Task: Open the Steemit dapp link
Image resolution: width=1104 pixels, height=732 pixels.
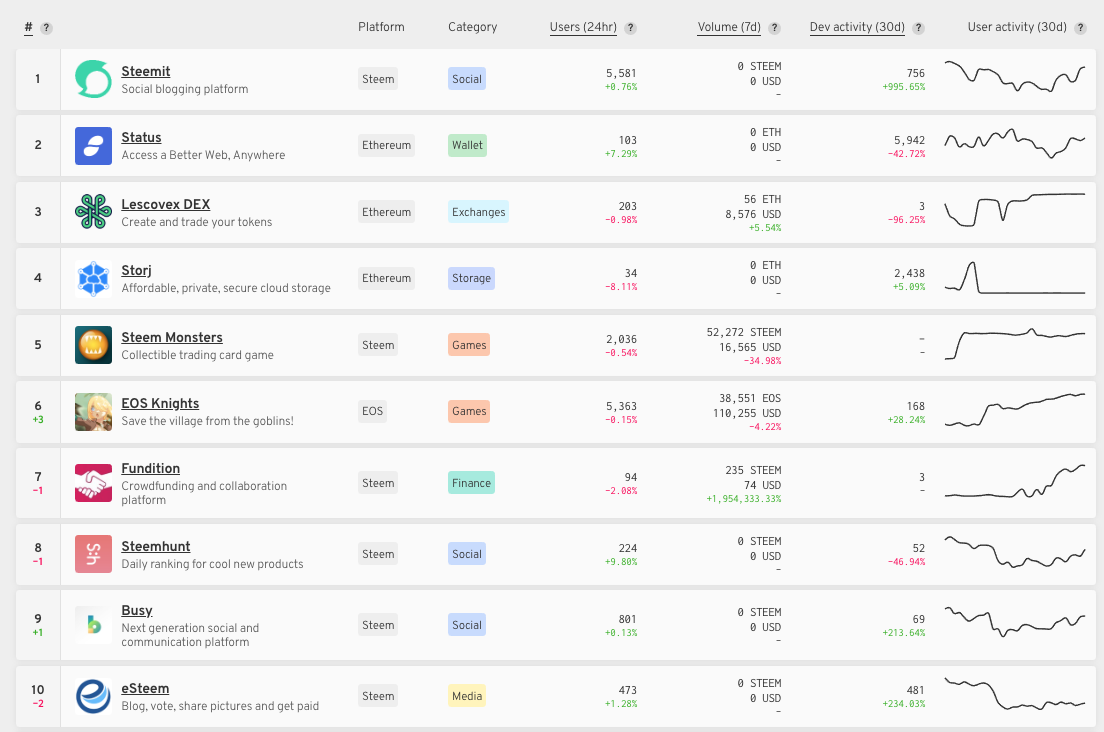Action: coord(146,71)
